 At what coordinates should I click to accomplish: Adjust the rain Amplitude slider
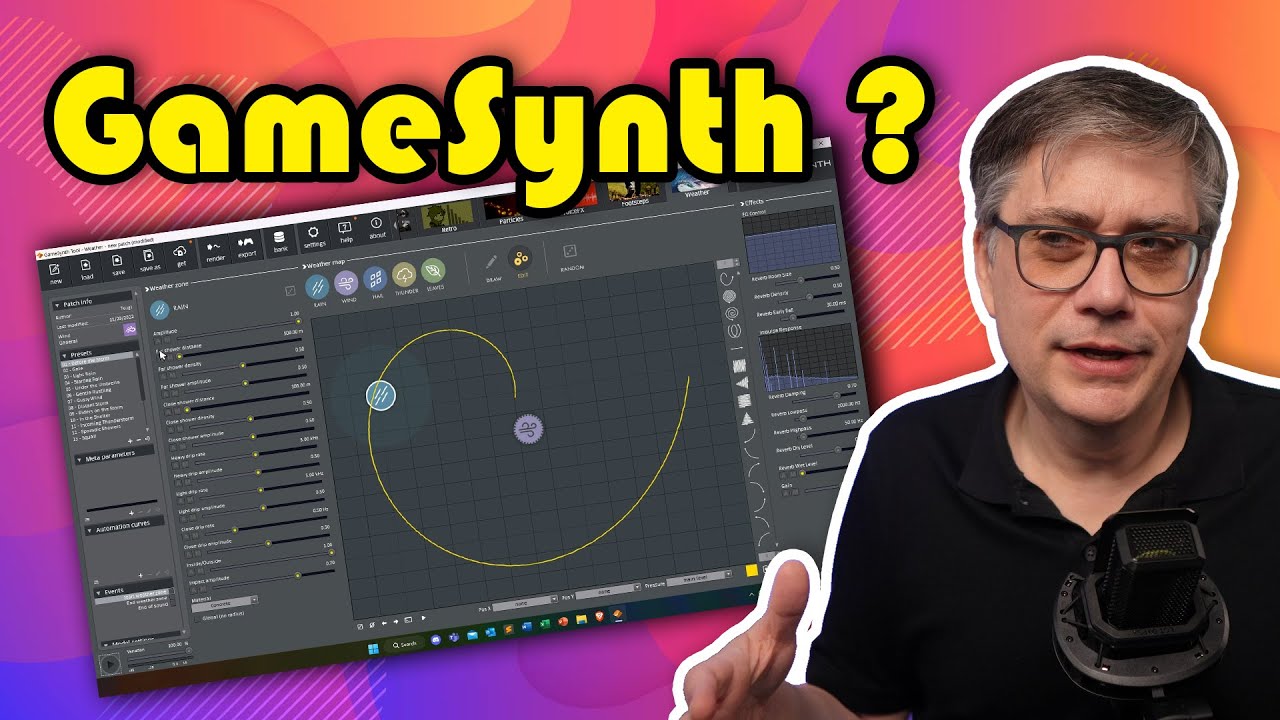pos(238,329)
